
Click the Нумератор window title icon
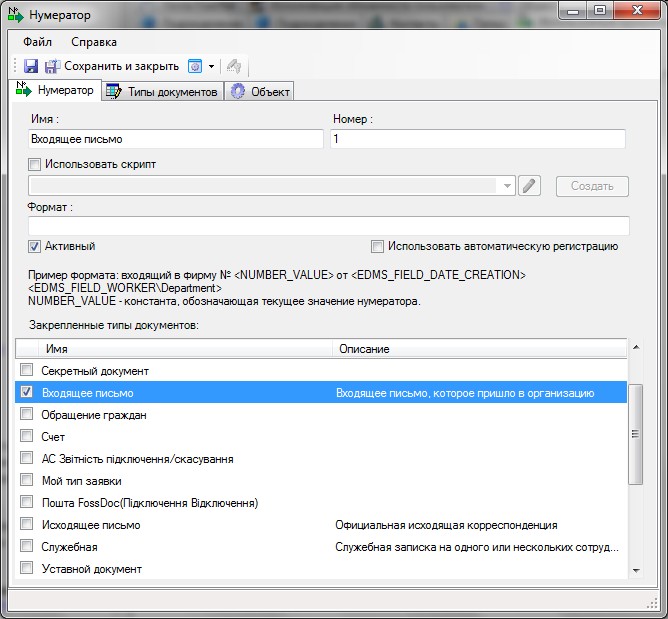tap(16, 13)
